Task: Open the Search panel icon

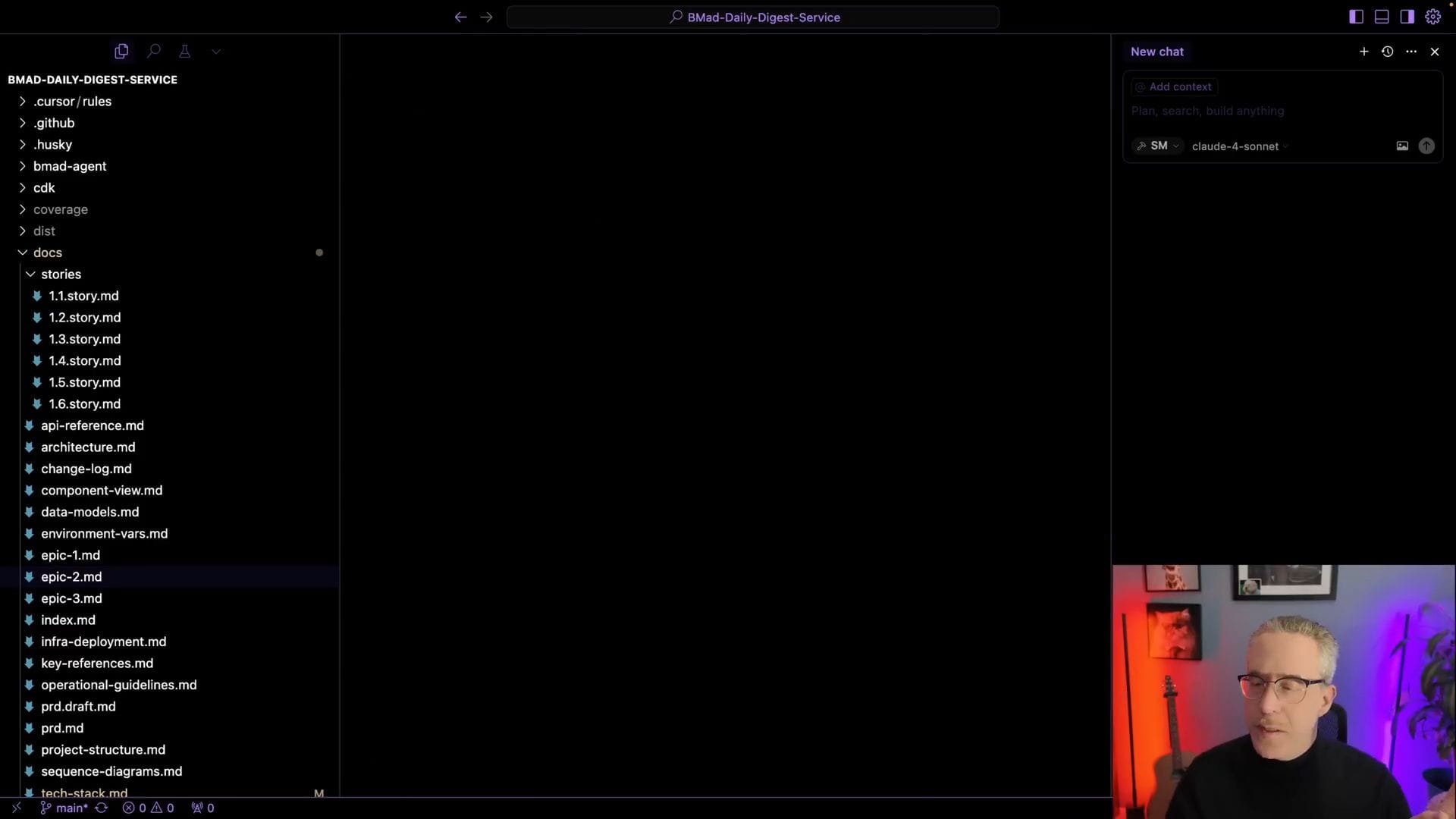Action: click(x=154, y=51)
